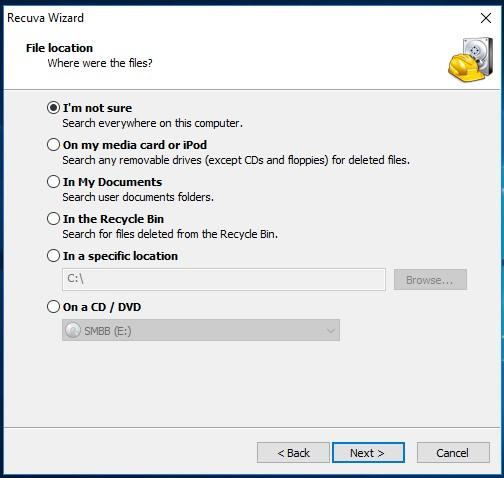Viewport: 504px width, 478px height.
Task: Click the "File location" heading
Action: [59, 48]
